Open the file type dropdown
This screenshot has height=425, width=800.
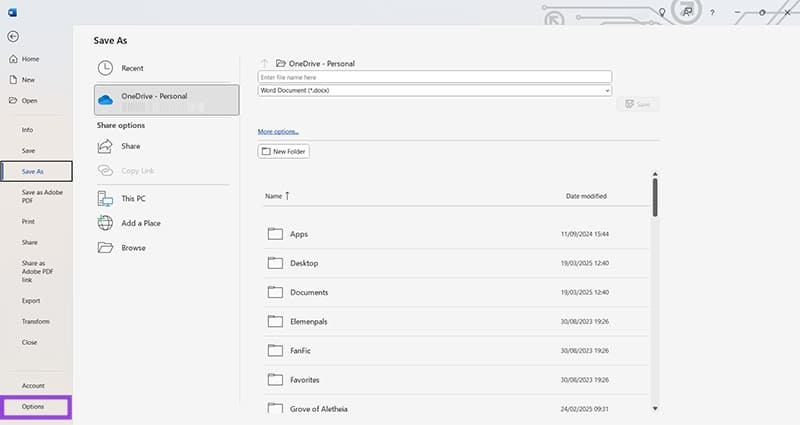tap(434, 90)
